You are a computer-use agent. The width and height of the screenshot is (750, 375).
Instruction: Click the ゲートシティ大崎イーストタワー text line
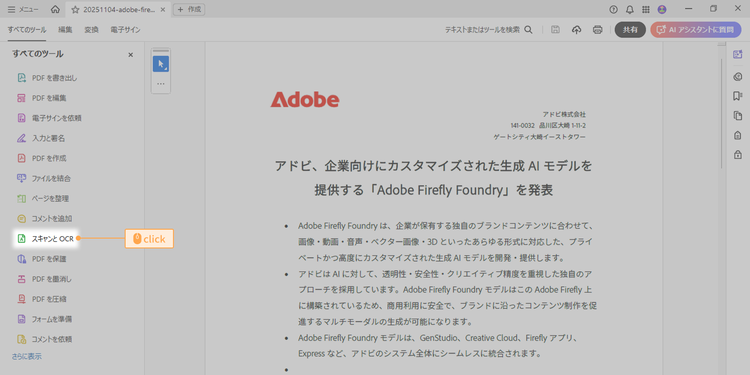(x=540, y=137)
